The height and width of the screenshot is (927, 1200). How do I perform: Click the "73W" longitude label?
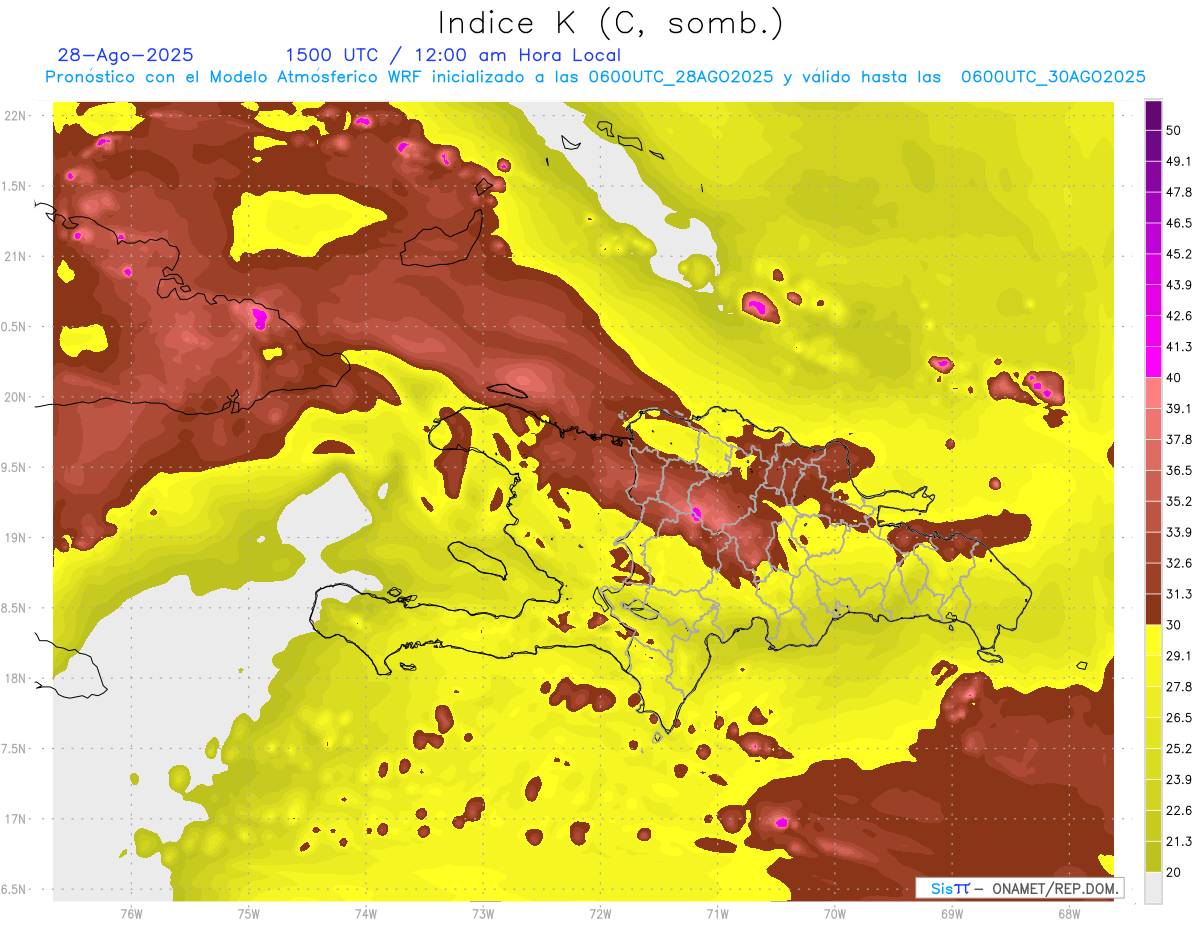click(x=483, y=913)
